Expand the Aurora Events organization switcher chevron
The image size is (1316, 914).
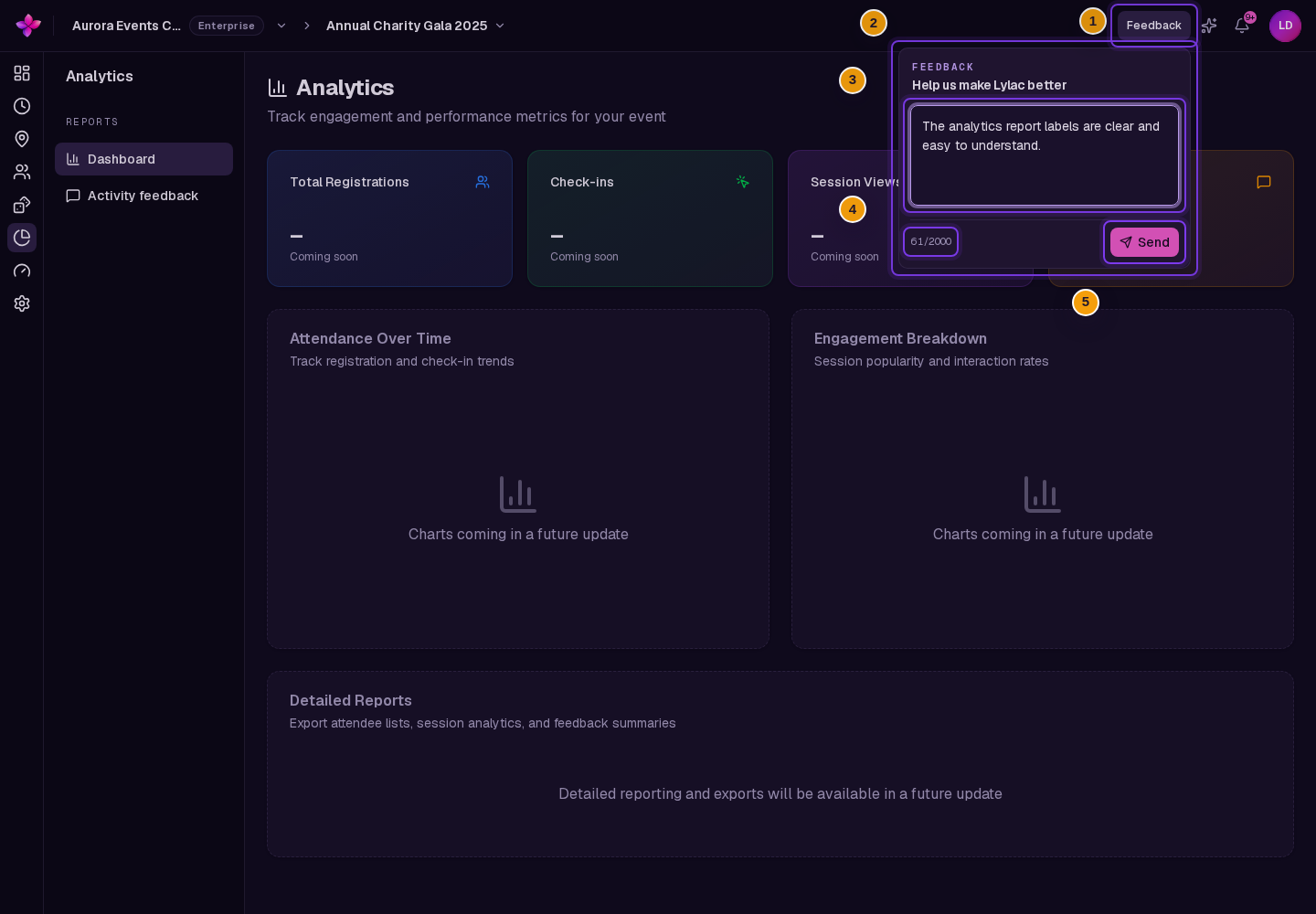[281, 26]
